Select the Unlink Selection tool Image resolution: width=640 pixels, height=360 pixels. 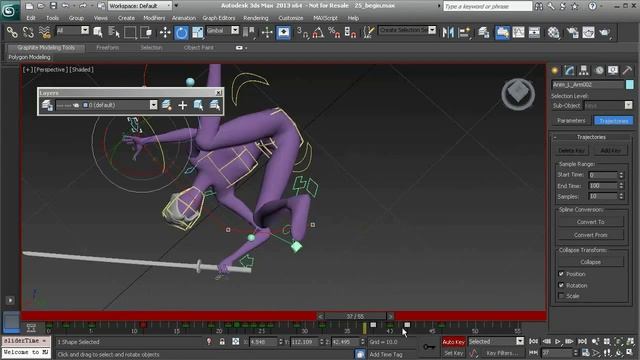pos(28,32)
